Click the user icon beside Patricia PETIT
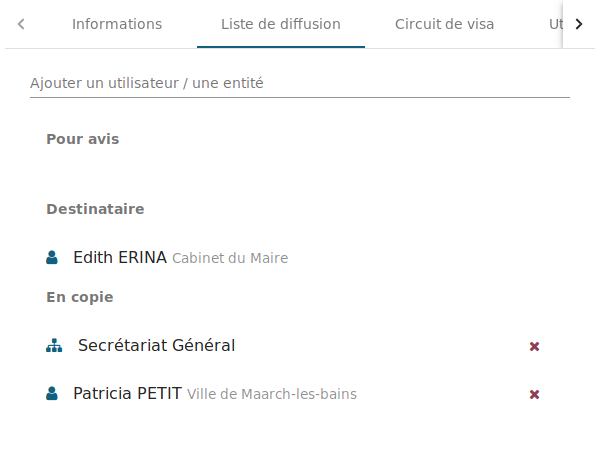The image size is (602, 452). 52,394
